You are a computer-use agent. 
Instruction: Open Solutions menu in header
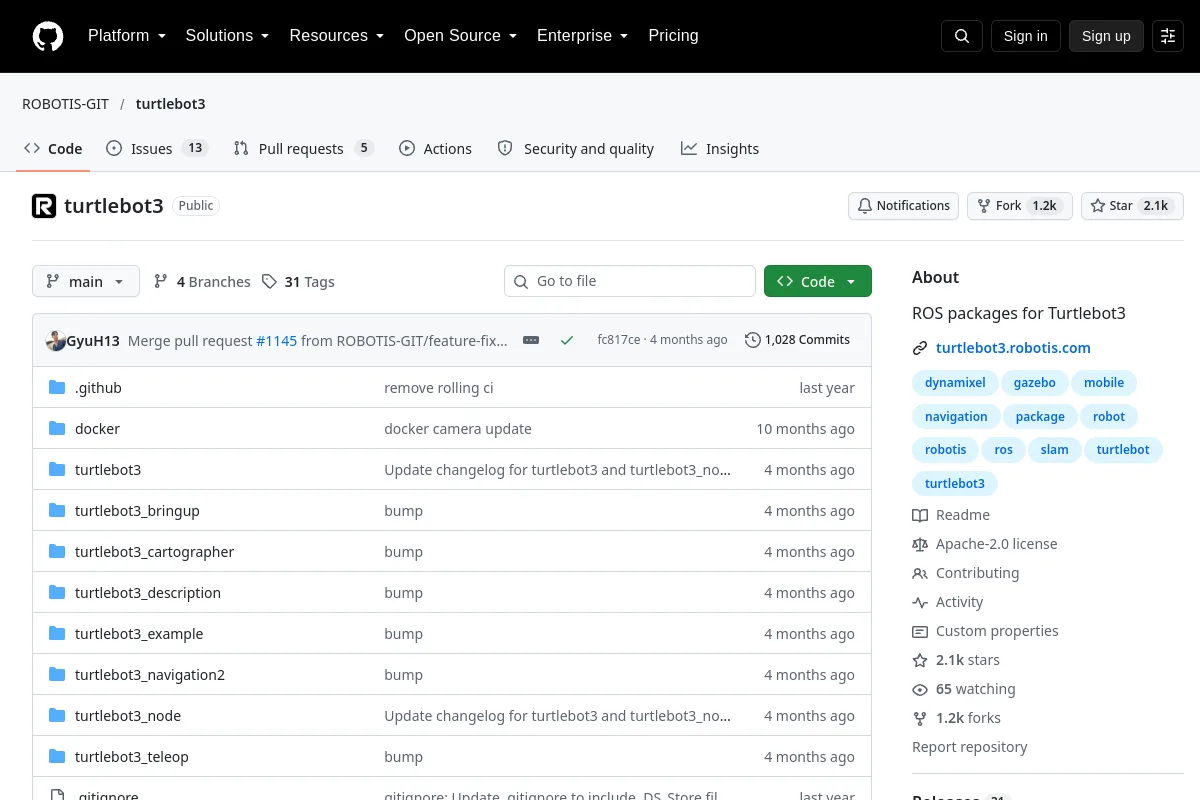[x=227, y=36]
